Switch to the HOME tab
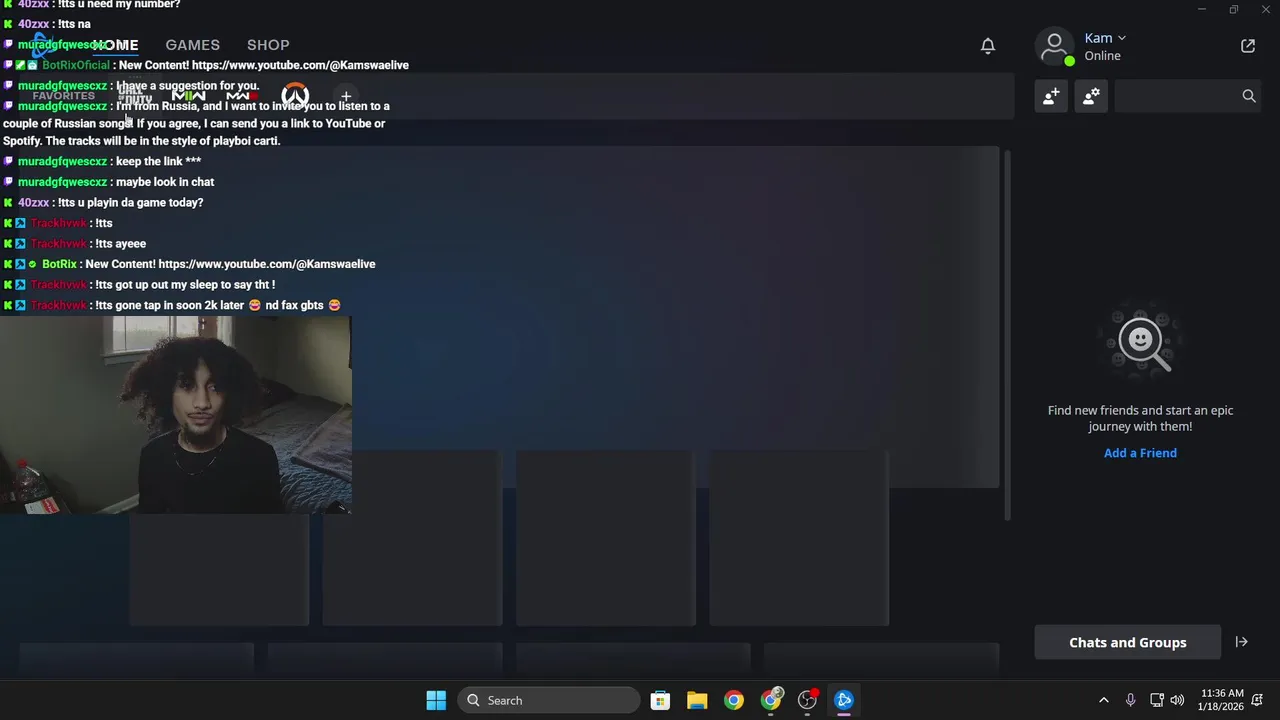The width and height of the screenshot is (1280, 720). coord(115,45)
